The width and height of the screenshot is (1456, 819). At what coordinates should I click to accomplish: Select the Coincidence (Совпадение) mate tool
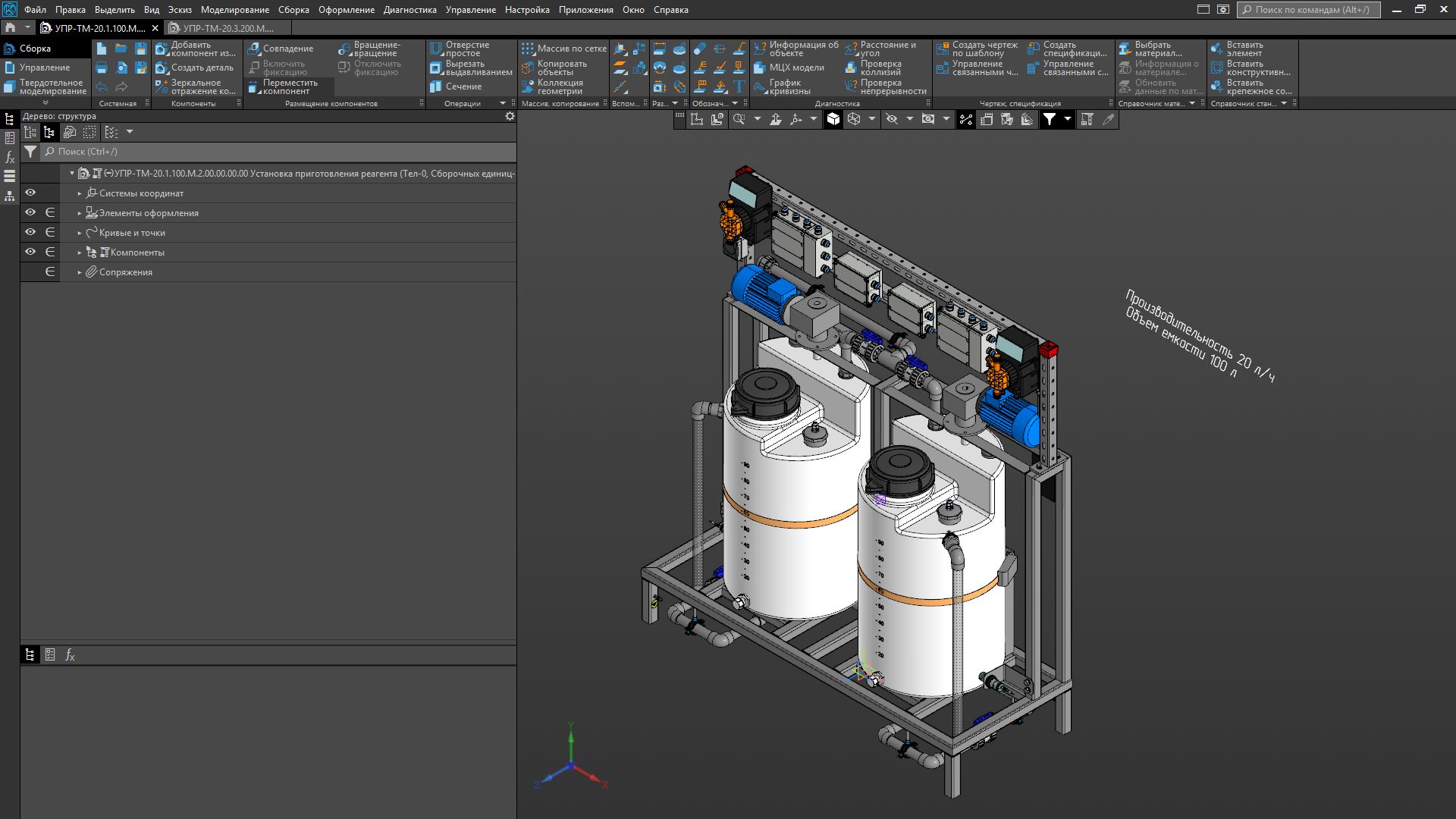pos(281,49)
